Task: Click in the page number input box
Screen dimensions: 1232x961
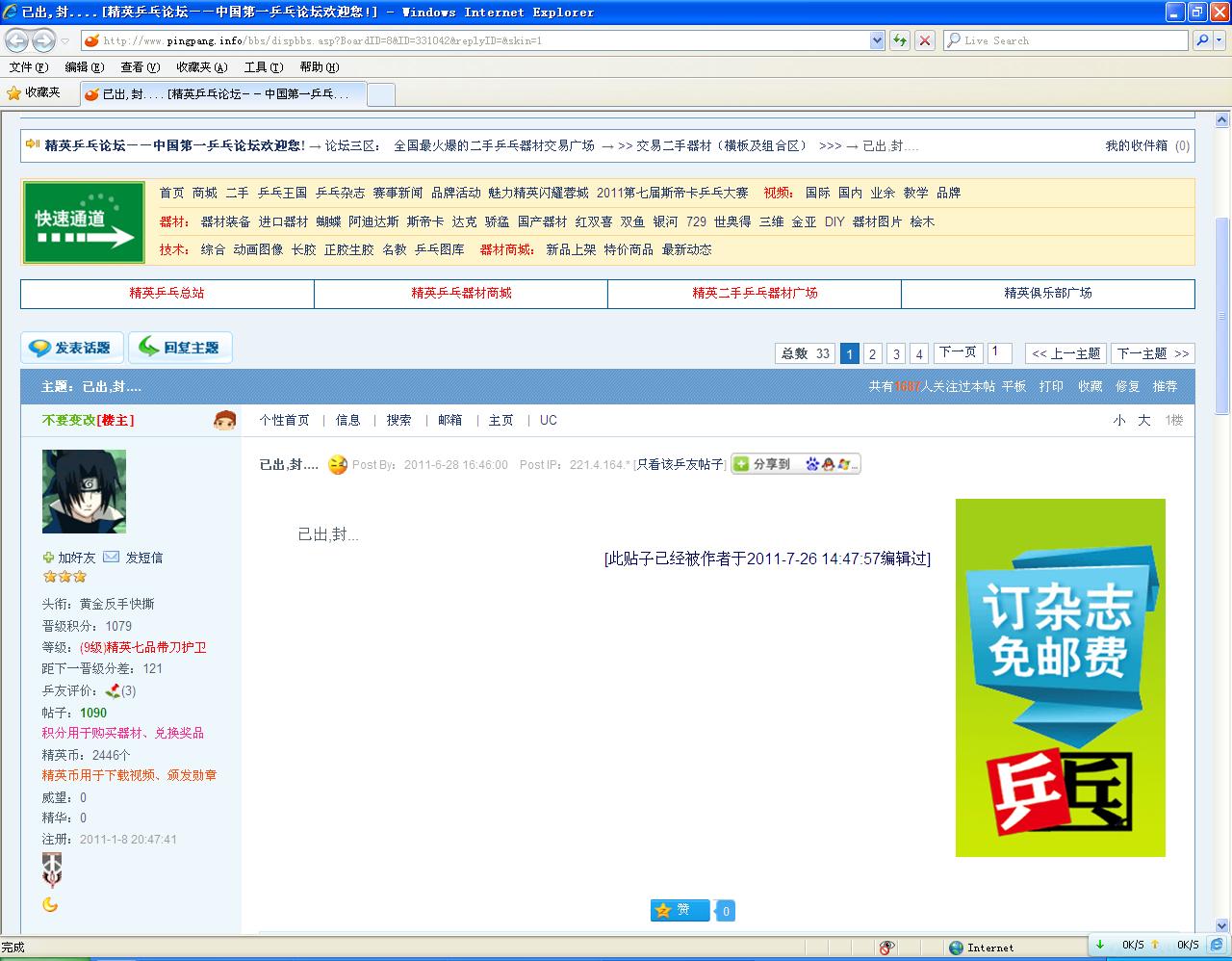Action: pyautogui.click(x=999, y=352)
